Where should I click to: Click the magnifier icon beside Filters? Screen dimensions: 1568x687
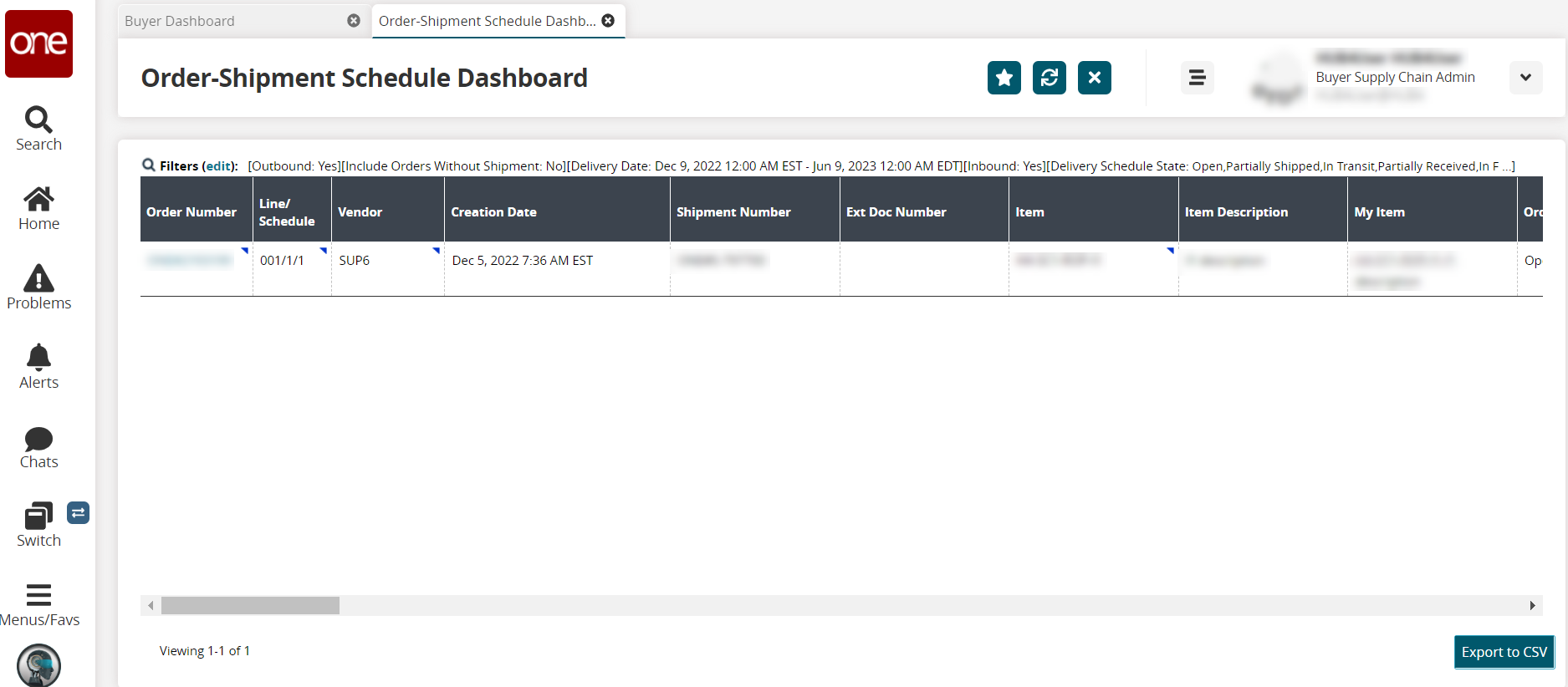click(149, 165)
